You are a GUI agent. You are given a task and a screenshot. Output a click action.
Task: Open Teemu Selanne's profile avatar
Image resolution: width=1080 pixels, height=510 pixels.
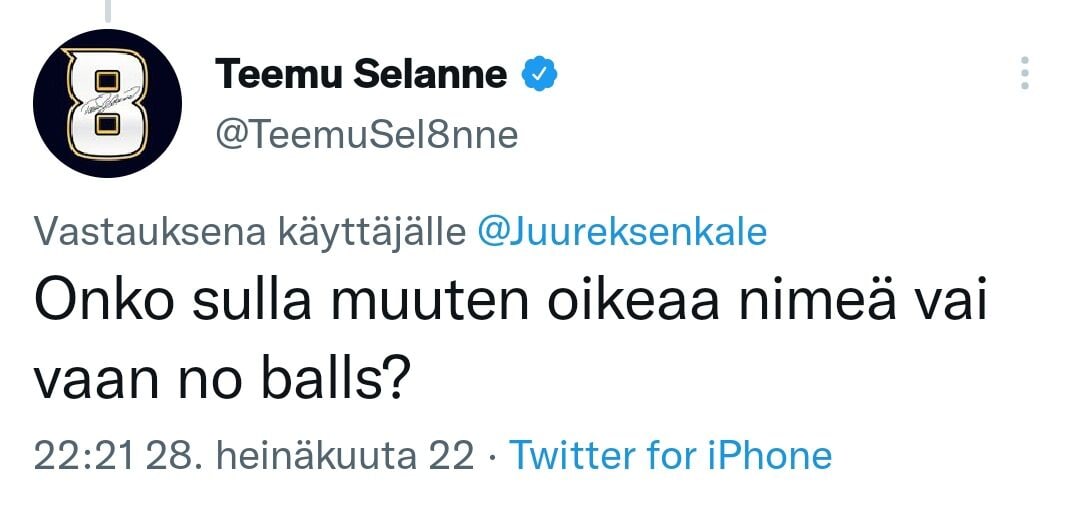coord(107,104)
